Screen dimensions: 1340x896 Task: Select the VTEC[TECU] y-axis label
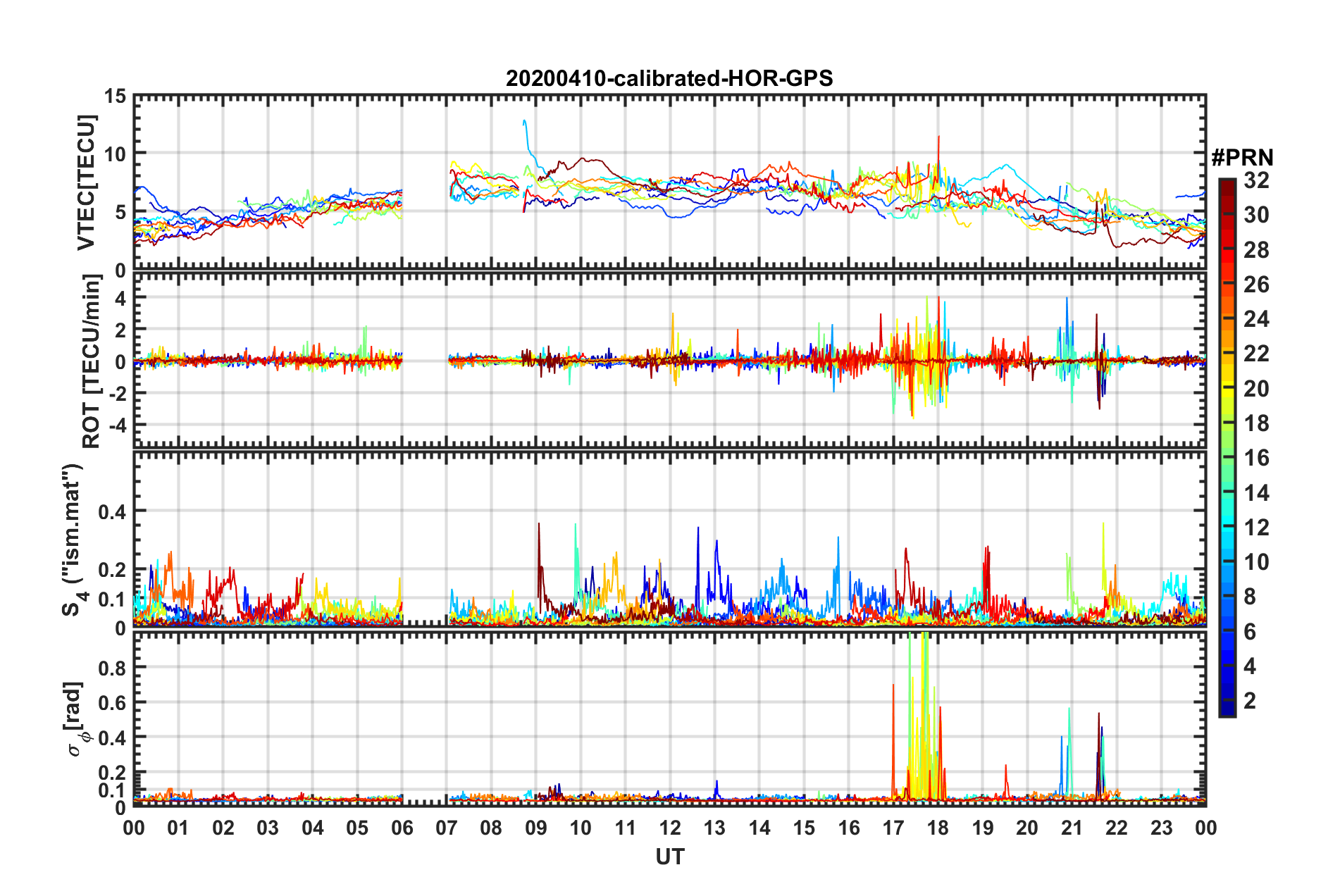[x=86, y=183]
